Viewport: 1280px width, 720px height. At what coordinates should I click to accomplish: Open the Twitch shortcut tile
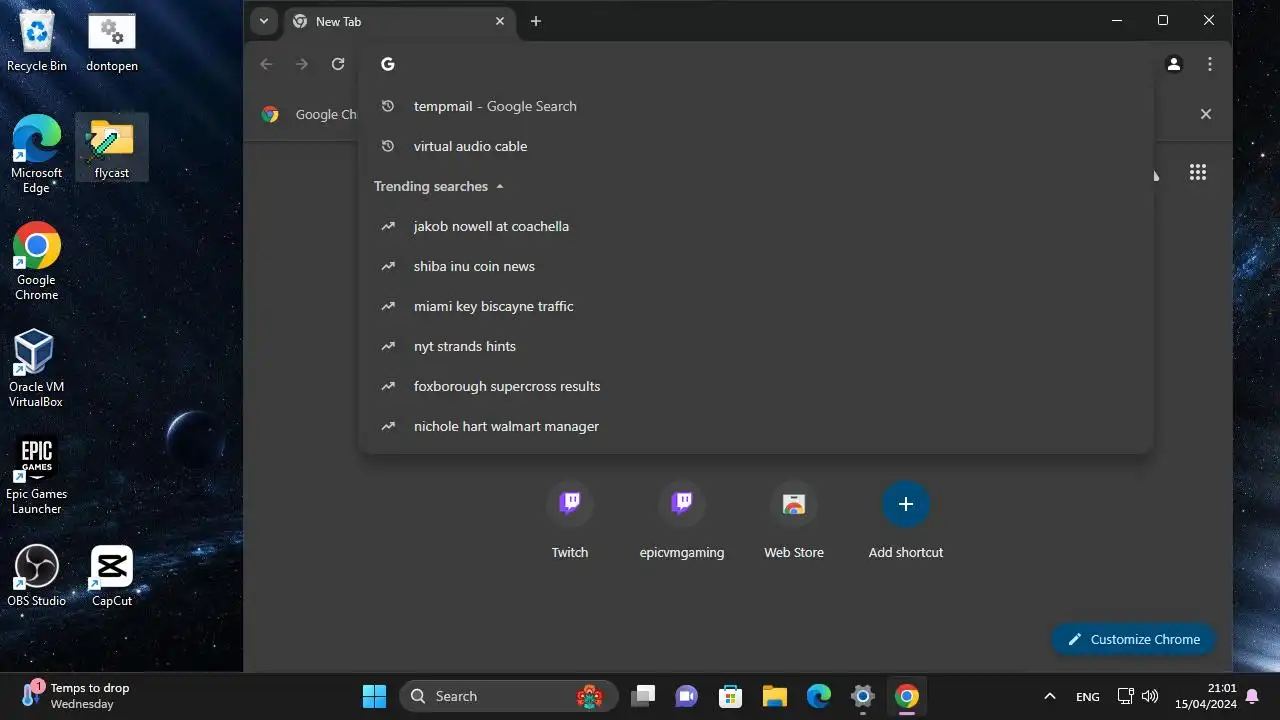point(570,520)
